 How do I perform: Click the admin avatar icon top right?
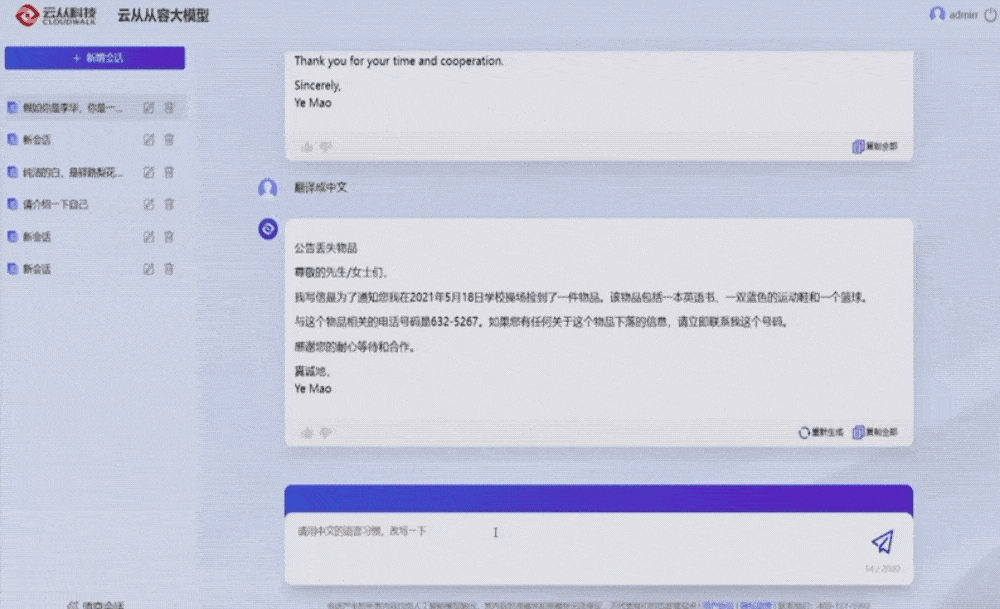click(x=937, y=14)
